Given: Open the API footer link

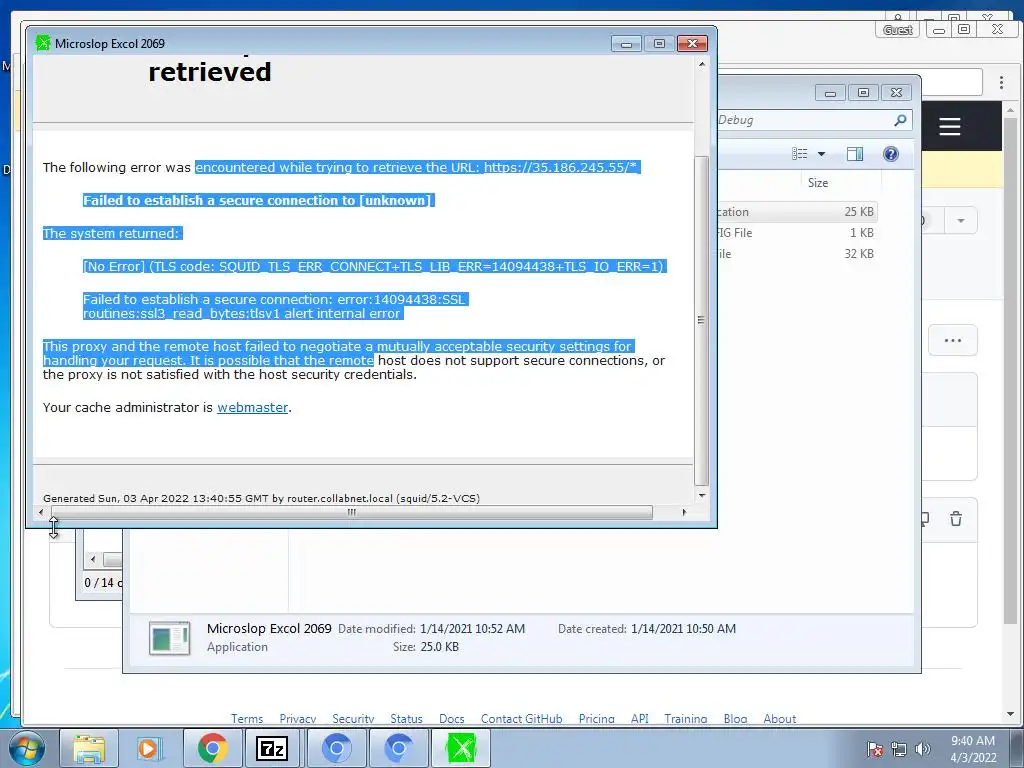Looking at the screenshot, I should (639, 718).
